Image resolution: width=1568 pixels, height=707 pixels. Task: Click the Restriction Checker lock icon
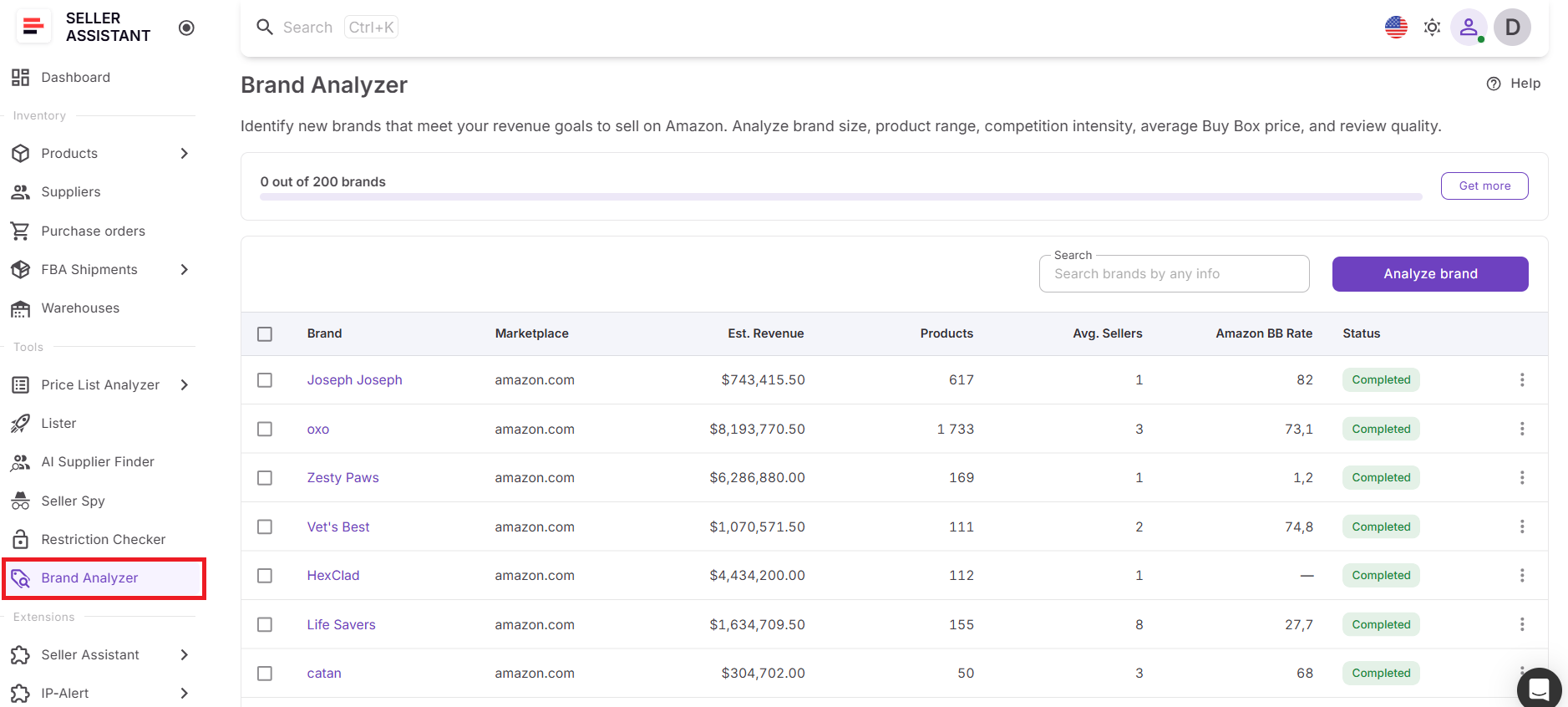(21, 539)
